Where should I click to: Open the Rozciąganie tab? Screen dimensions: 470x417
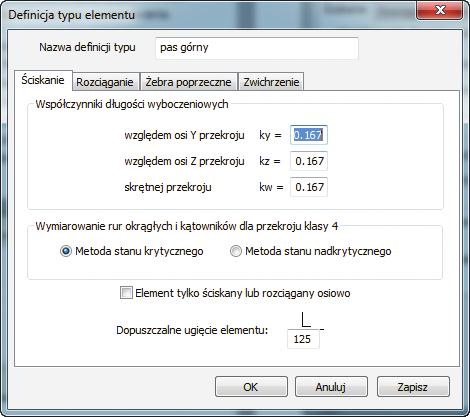click(105, 82)
